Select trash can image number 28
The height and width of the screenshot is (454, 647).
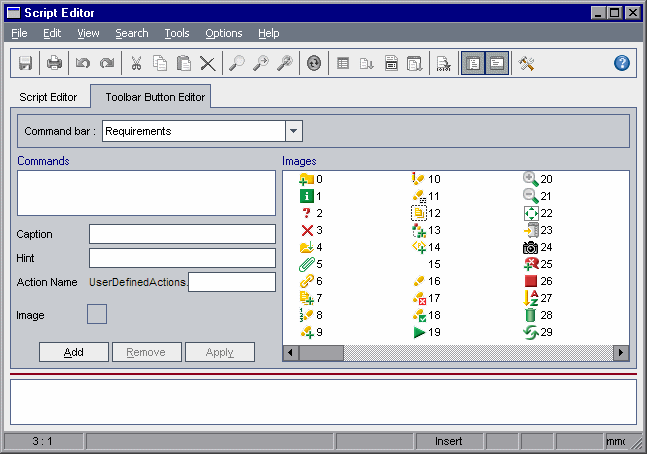tap(531, 315)
